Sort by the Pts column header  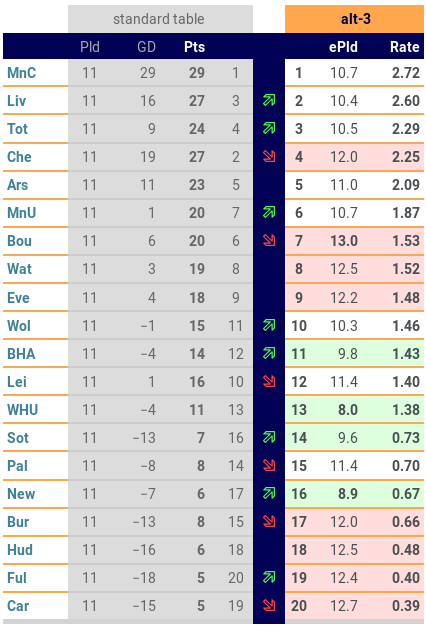click(195, 47)
